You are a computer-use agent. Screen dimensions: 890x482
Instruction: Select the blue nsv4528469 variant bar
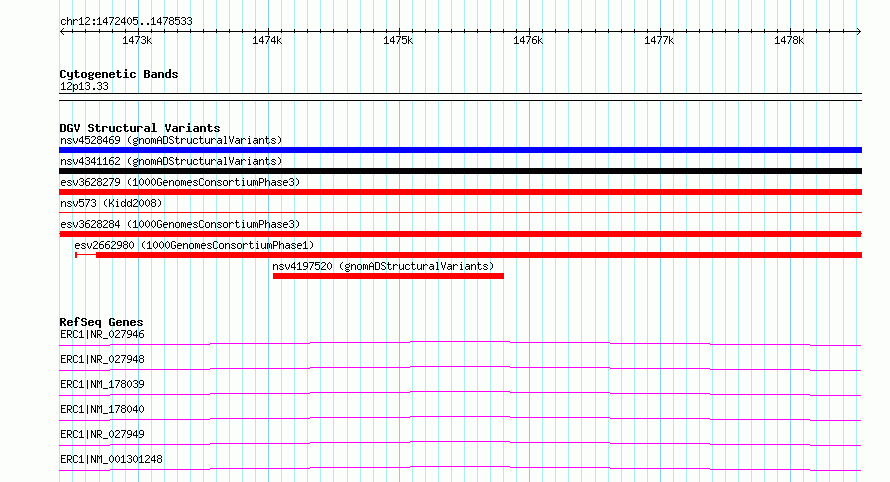460,150
